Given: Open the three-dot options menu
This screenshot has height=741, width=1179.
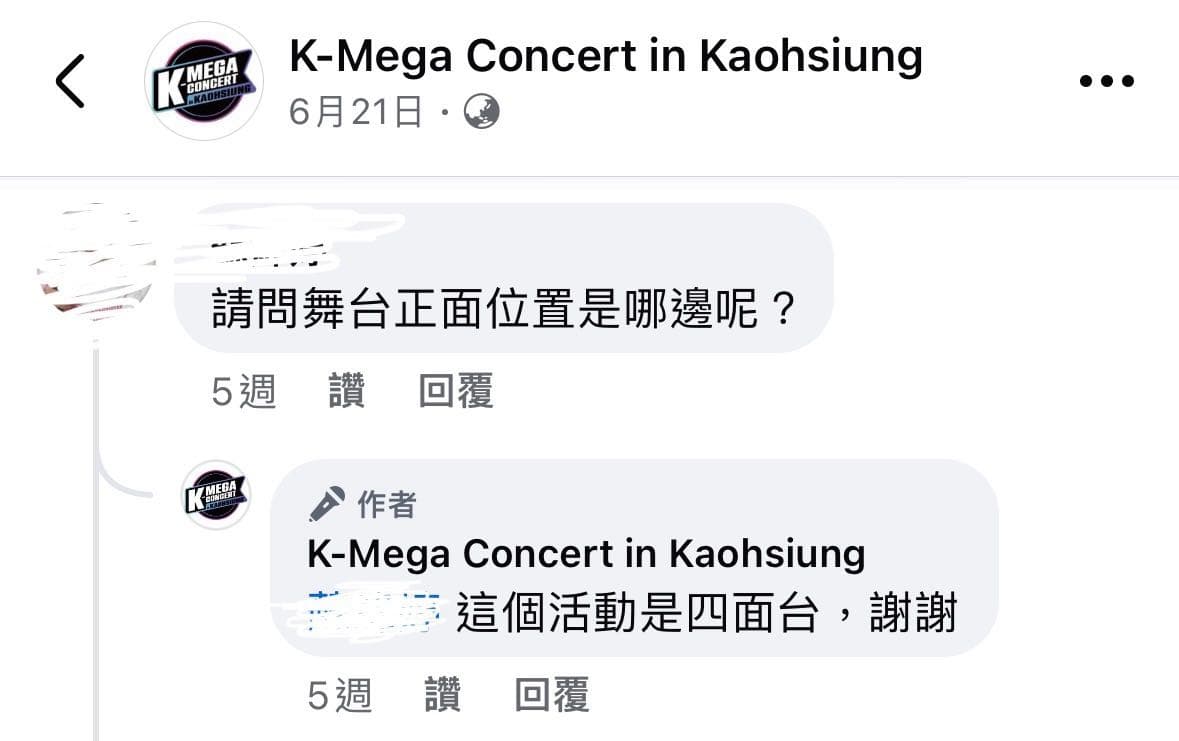Looking at the screenshot, I should click(x=1106, y=82).
